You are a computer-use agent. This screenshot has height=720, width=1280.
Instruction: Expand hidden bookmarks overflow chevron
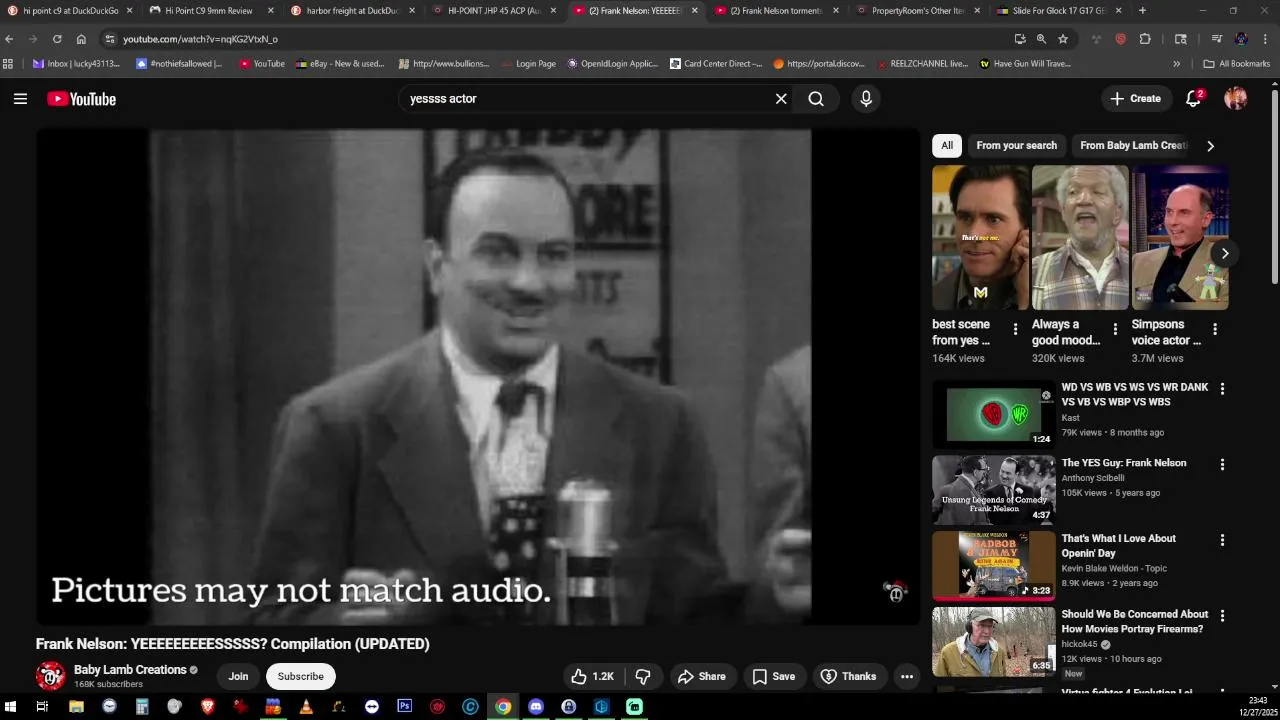tap(1176, 64)
